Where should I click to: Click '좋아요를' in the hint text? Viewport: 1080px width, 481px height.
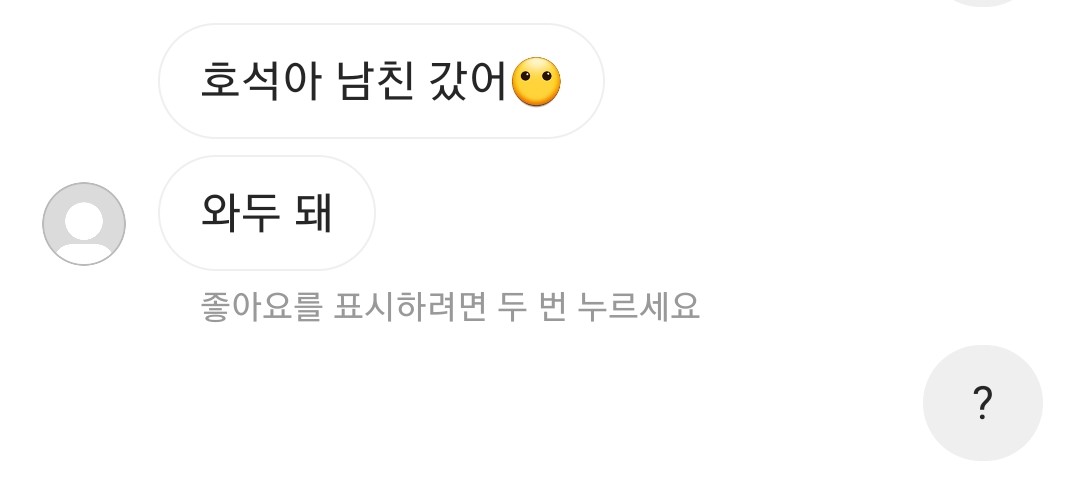click(260, 307)
